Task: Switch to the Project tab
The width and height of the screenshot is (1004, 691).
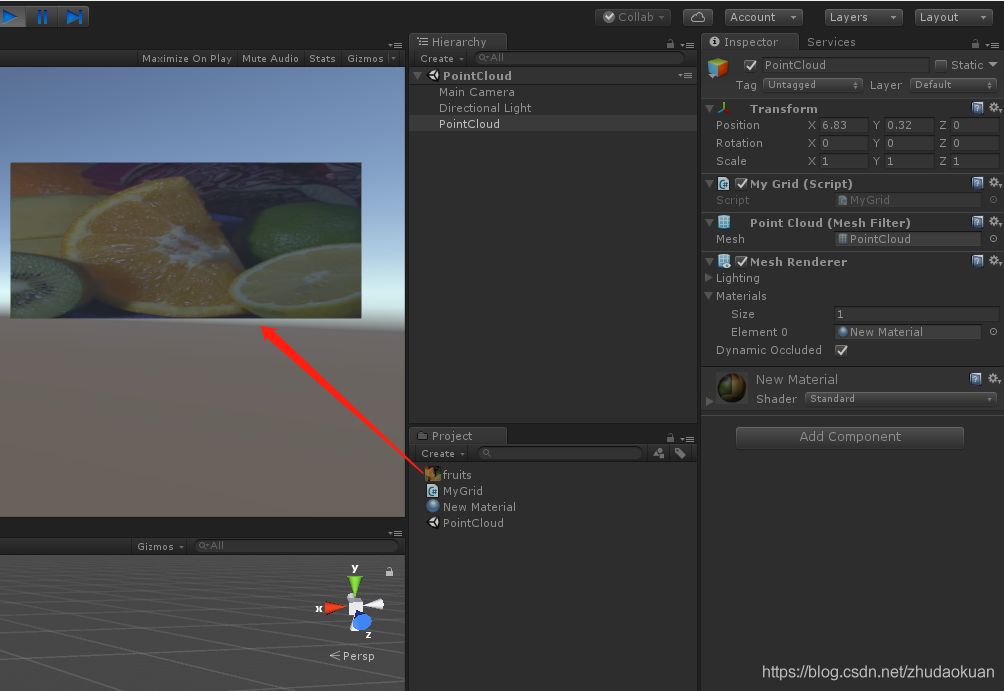Action: [458, 436]
